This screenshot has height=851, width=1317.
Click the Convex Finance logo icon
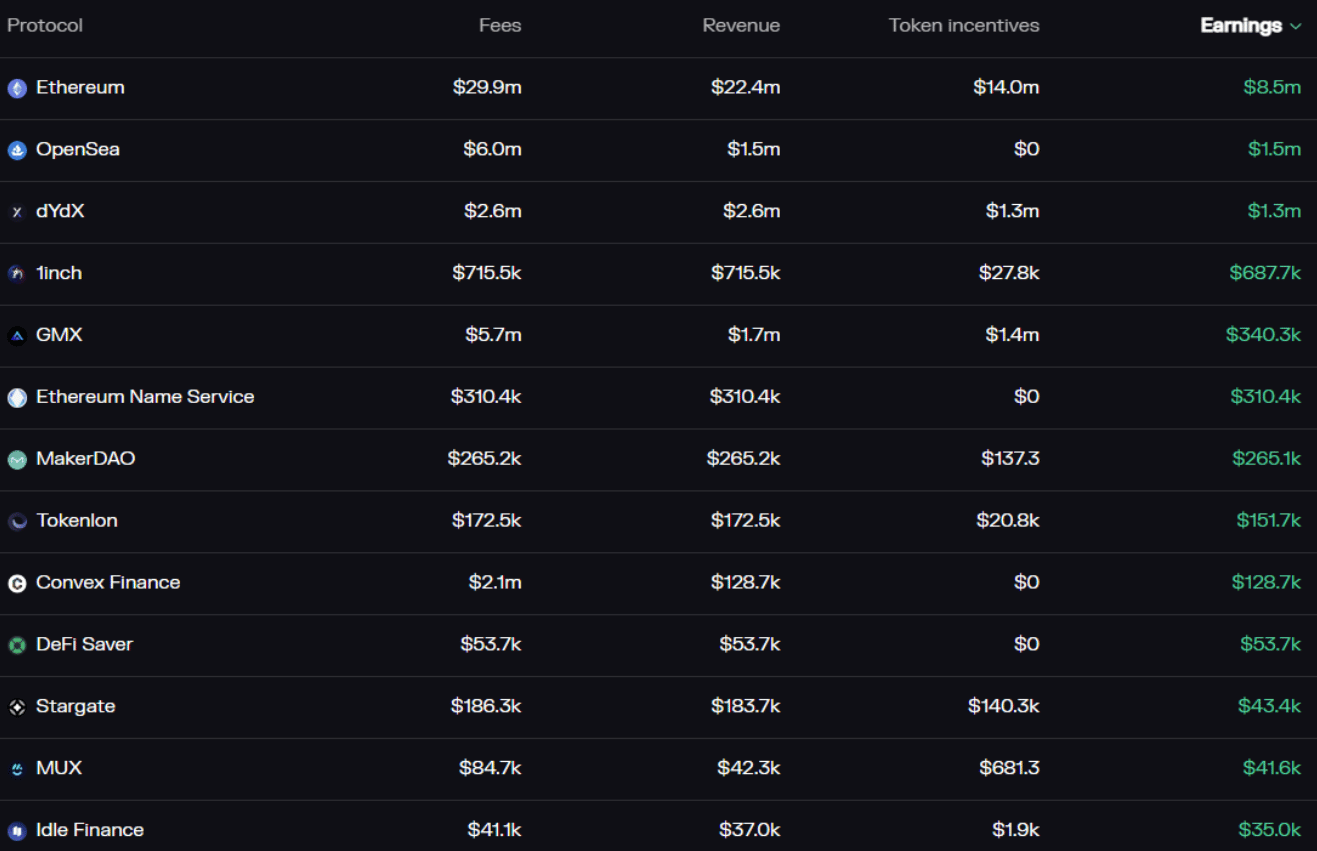(17, 584)
